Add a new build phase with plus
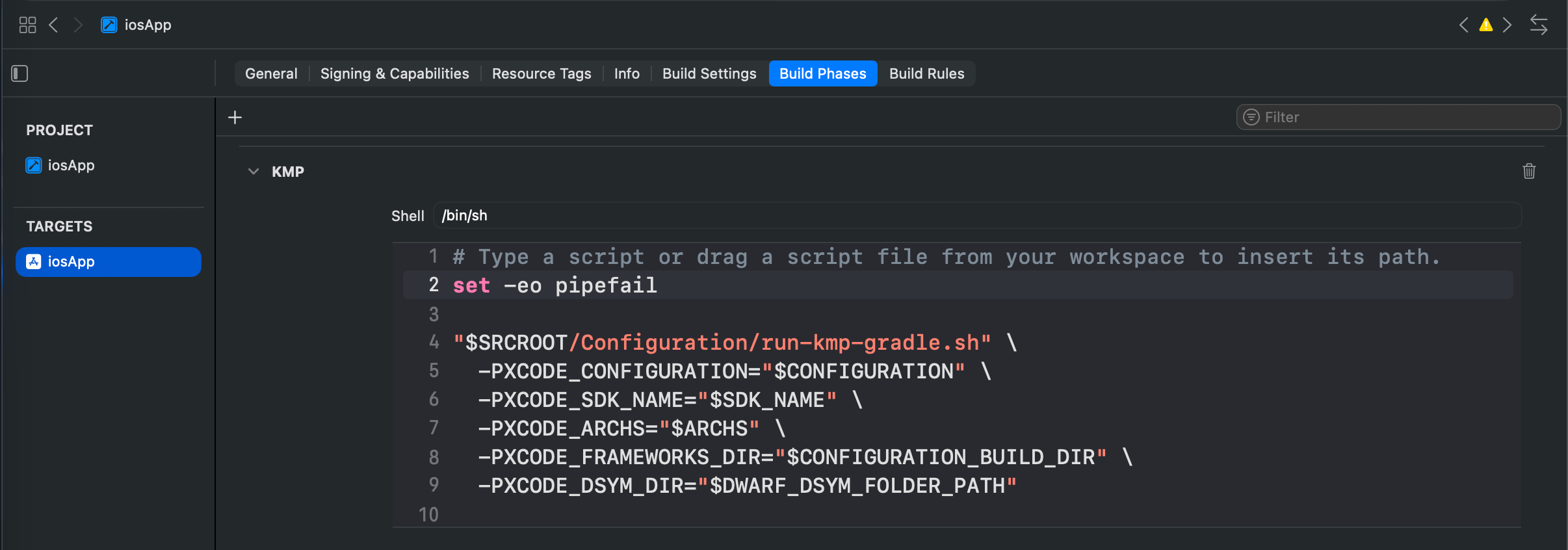The width and height of the screenshot is (1568, 550). point(235,117)
